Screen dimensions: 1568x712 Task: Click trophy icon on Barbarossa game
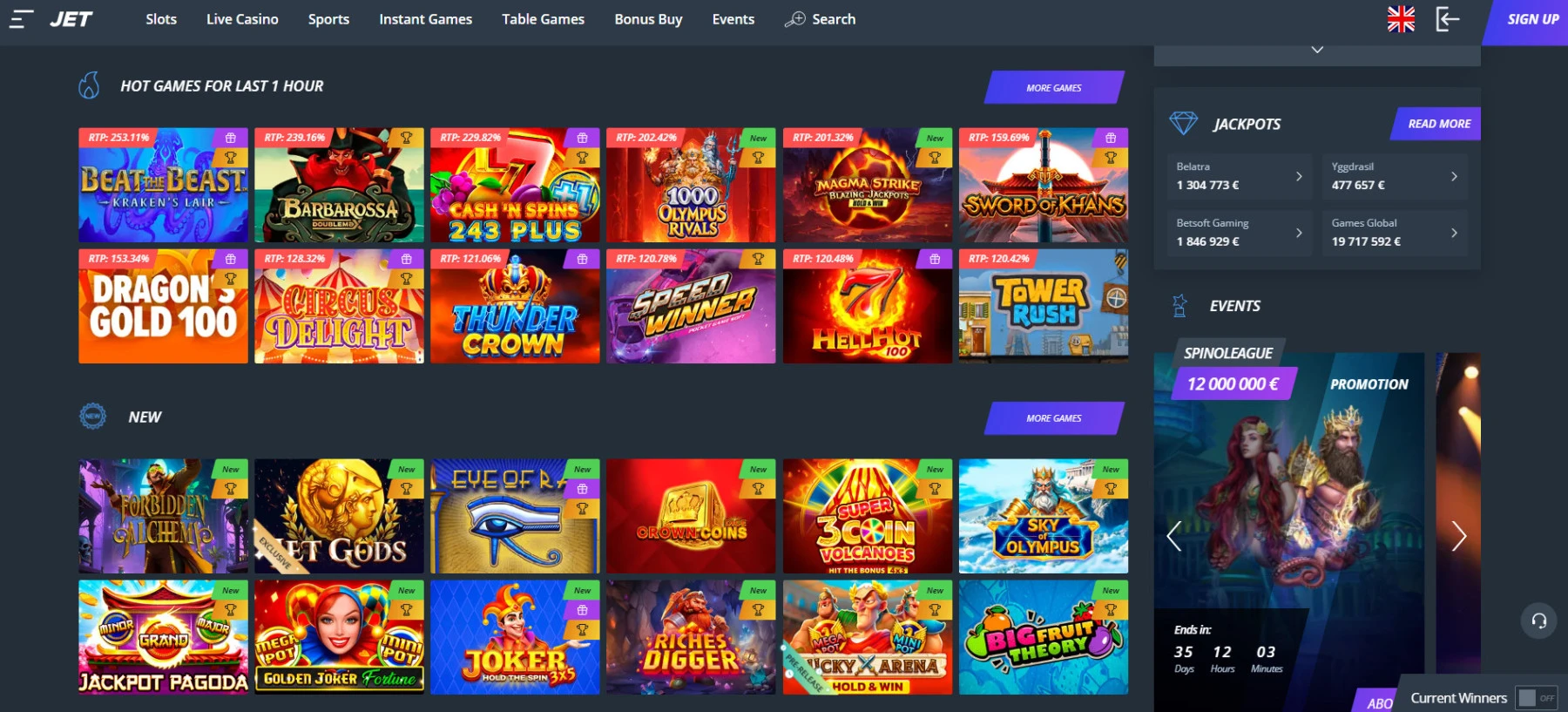point(406,138)
